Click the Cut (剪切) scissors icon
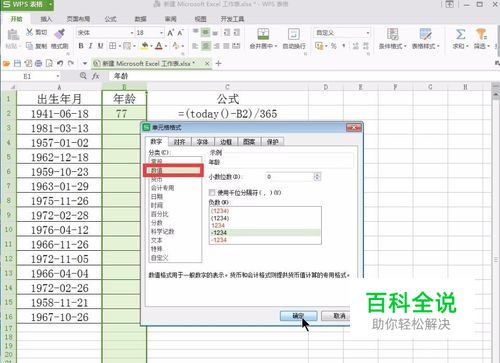Viewport: 500px width, 363px height. 30,32
